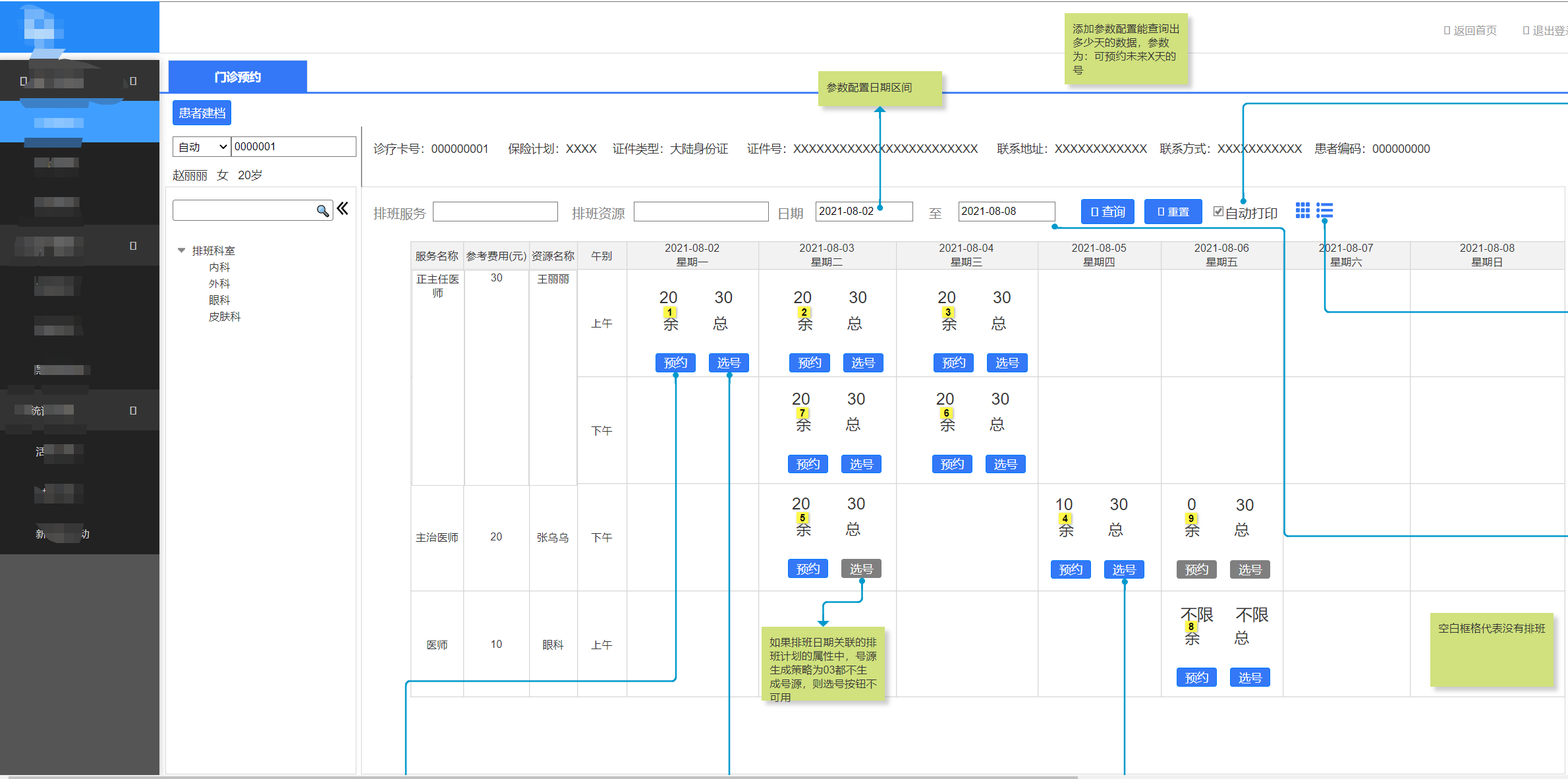Switch to the list view icon
This screenshot has height=779, width=1568.
(1324, 210)
